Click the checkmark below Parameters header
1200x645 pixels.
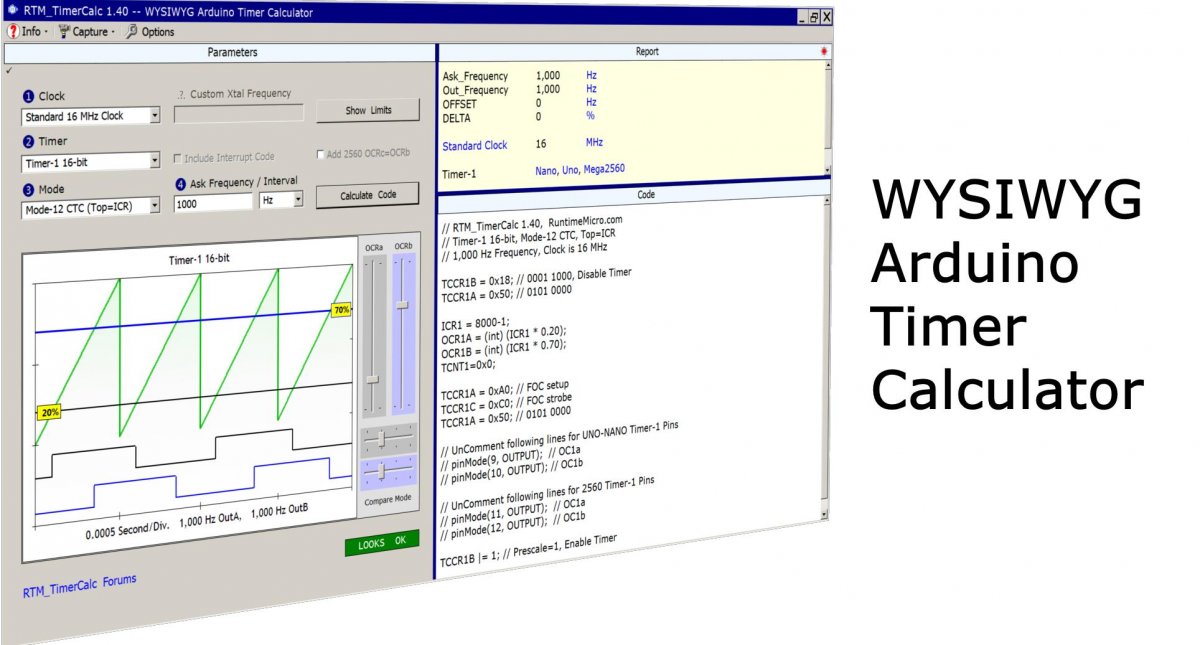click(x=8, y=69)
